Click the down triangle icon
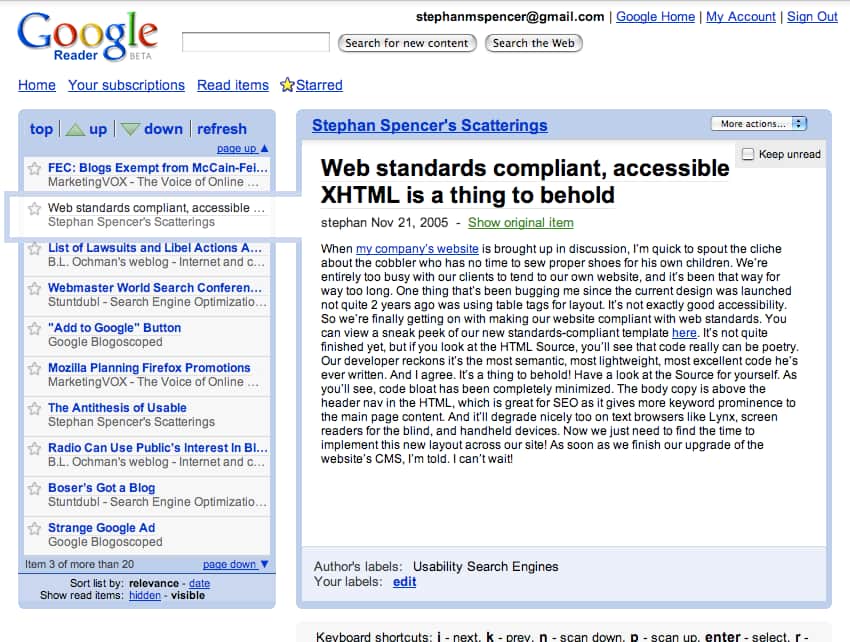The width and height of the screenshot is (850, 642). (x=130, y=129)
